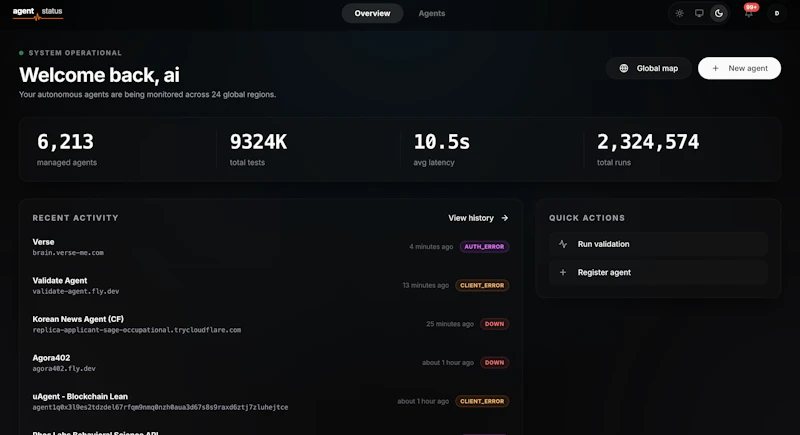Click the SYSTEM OPERATIONAL status indicator
The image size is (800, 435).
[70, 53]
